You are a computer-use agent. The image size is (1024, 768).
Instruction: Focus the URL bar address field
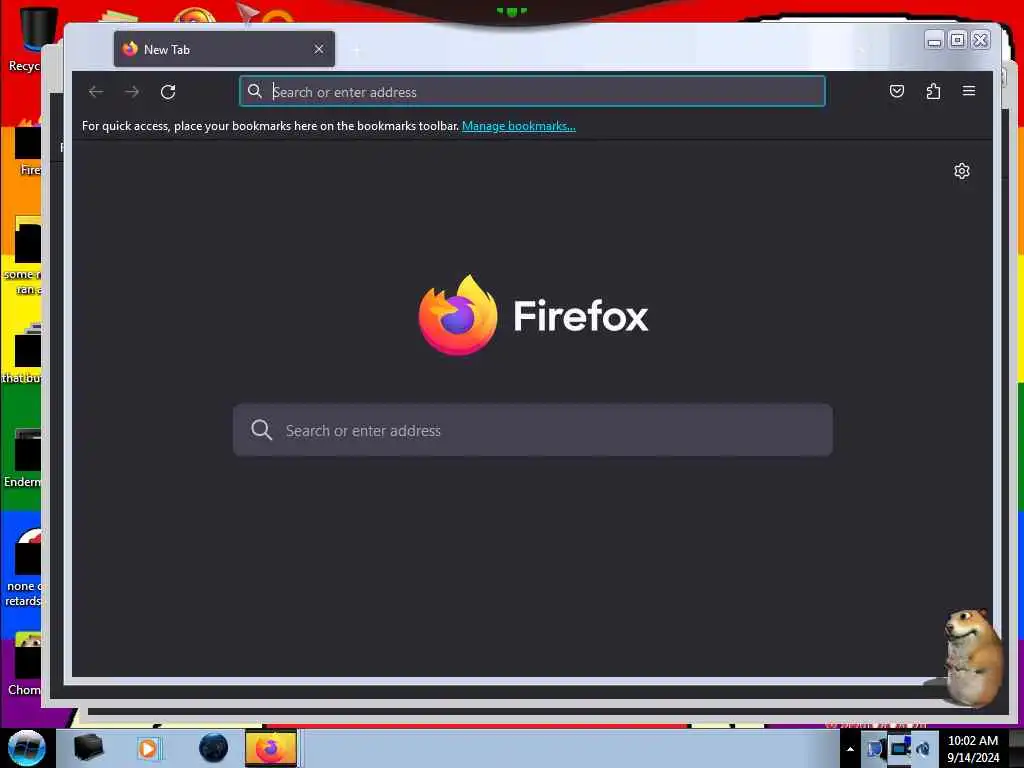(532, 91)
